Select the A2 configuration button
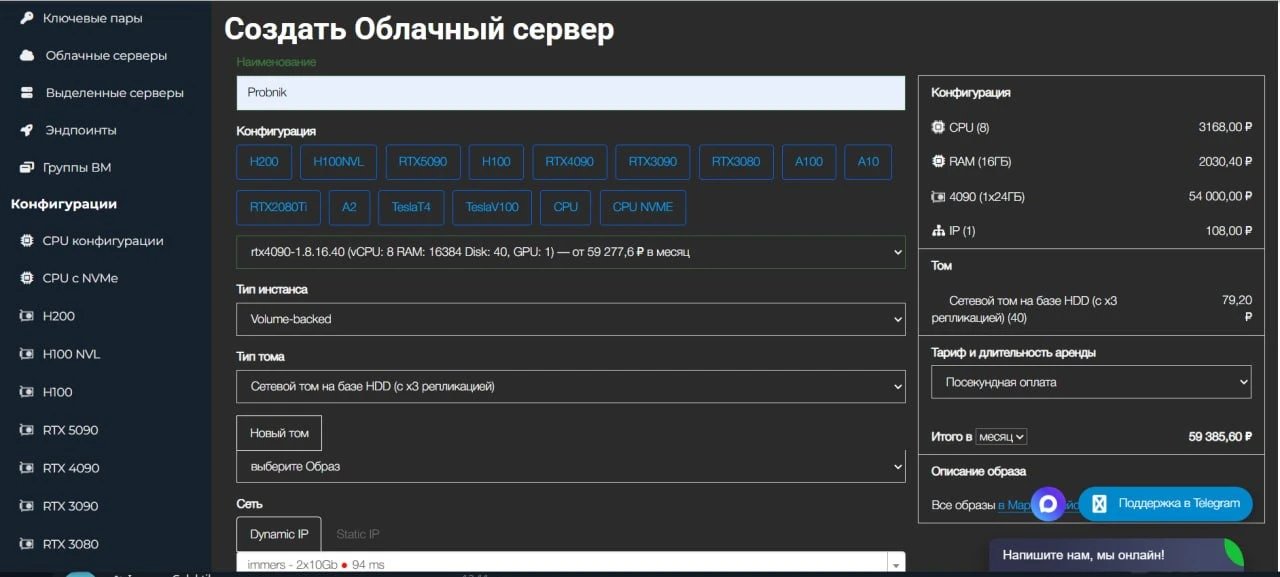1280x577 pixels. tap(349, 207)
